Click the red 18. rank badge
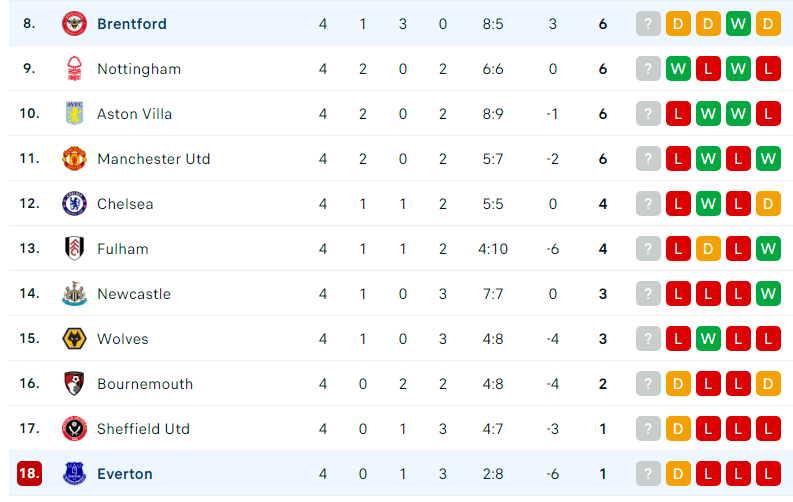 (x=29, y=474)
